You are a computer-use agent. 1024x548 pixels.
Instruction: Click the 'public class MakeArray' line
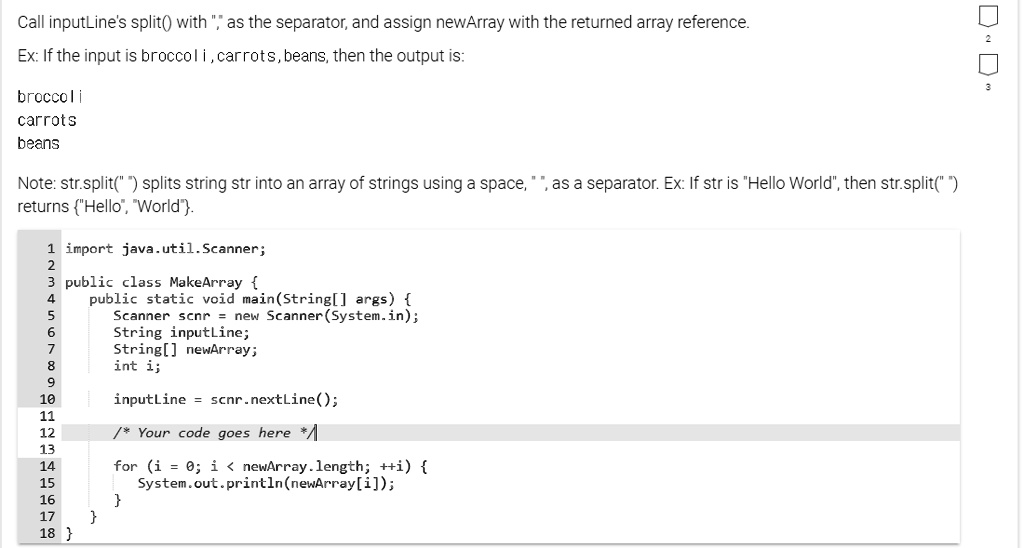click(161, 282)
